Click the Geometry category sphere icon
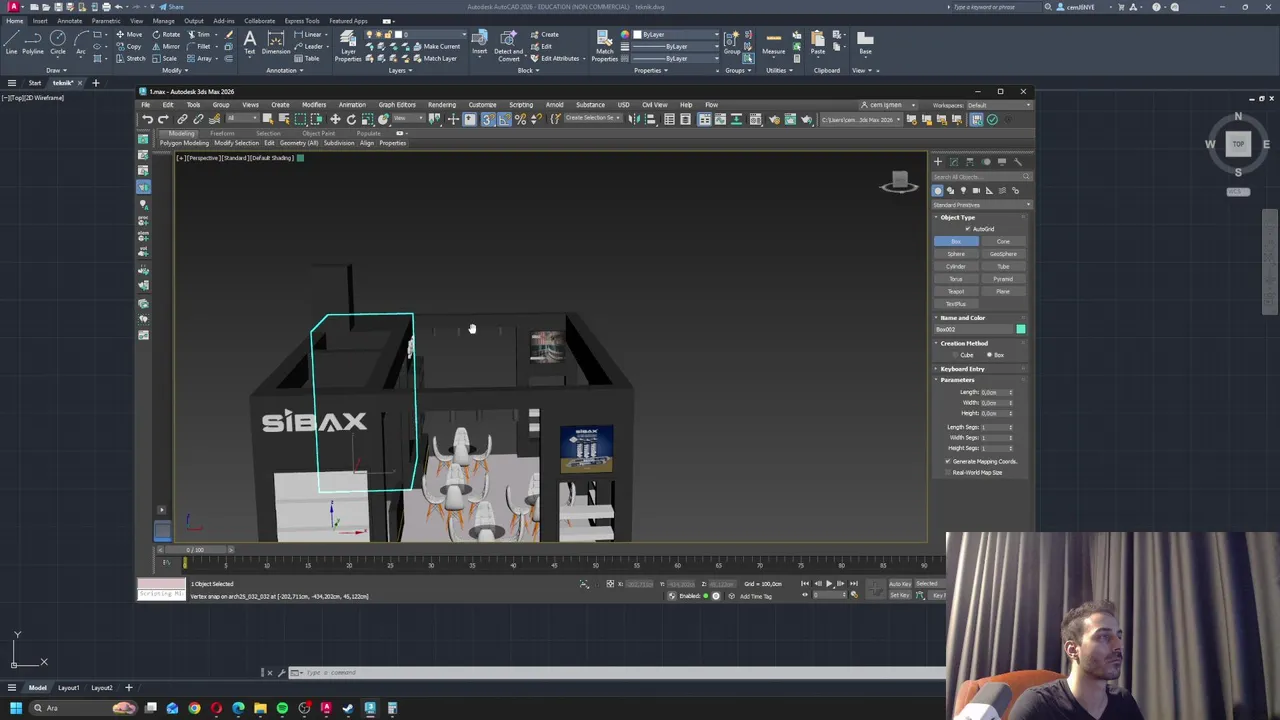Viewport: 1280px width, 720px height. tap(938, 191)
